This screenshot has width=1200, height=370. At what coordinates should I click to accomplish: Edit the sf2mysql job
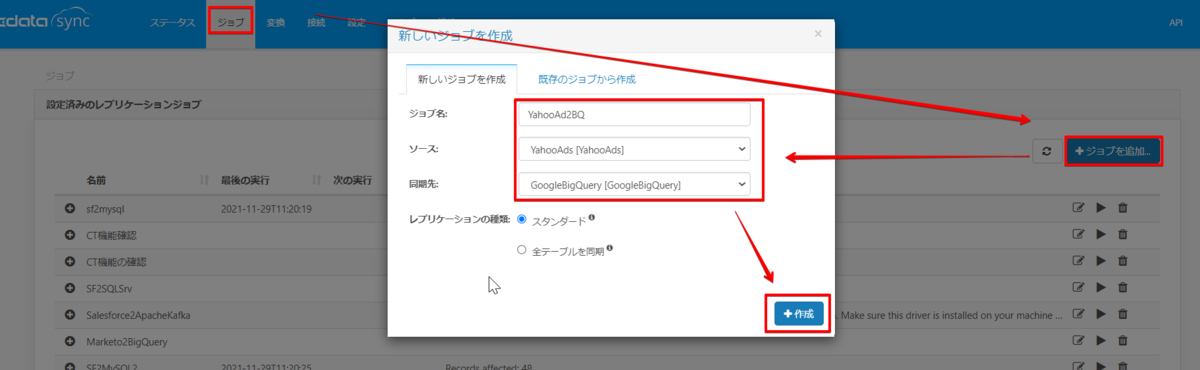[1078, 208]
